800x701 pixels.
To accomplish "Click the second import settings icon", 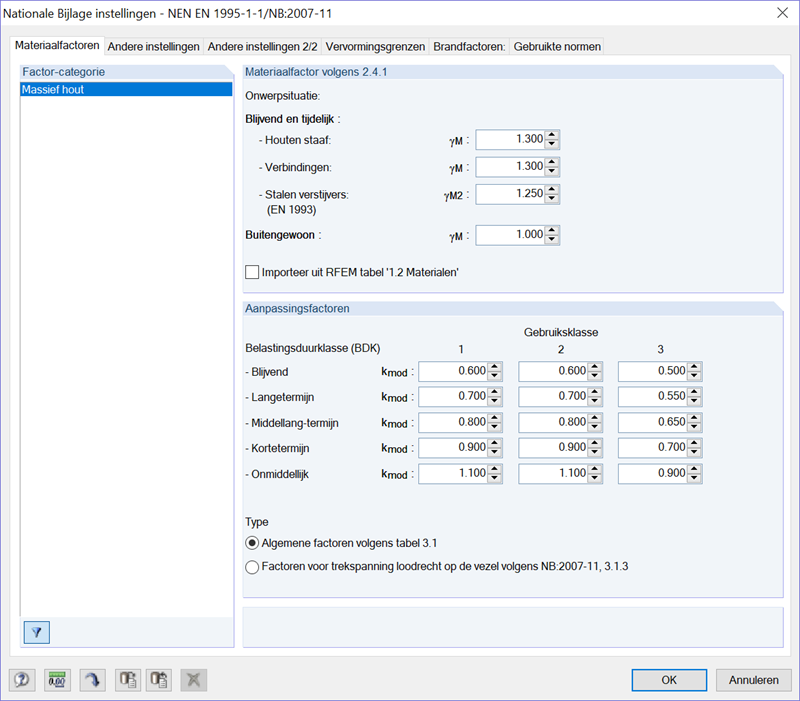I will coord(159,680).
